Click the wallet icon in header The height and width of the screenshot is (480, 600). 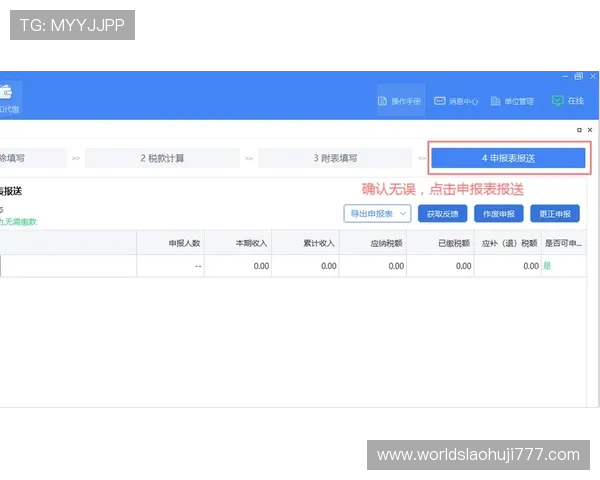click(x=6, y=92)
